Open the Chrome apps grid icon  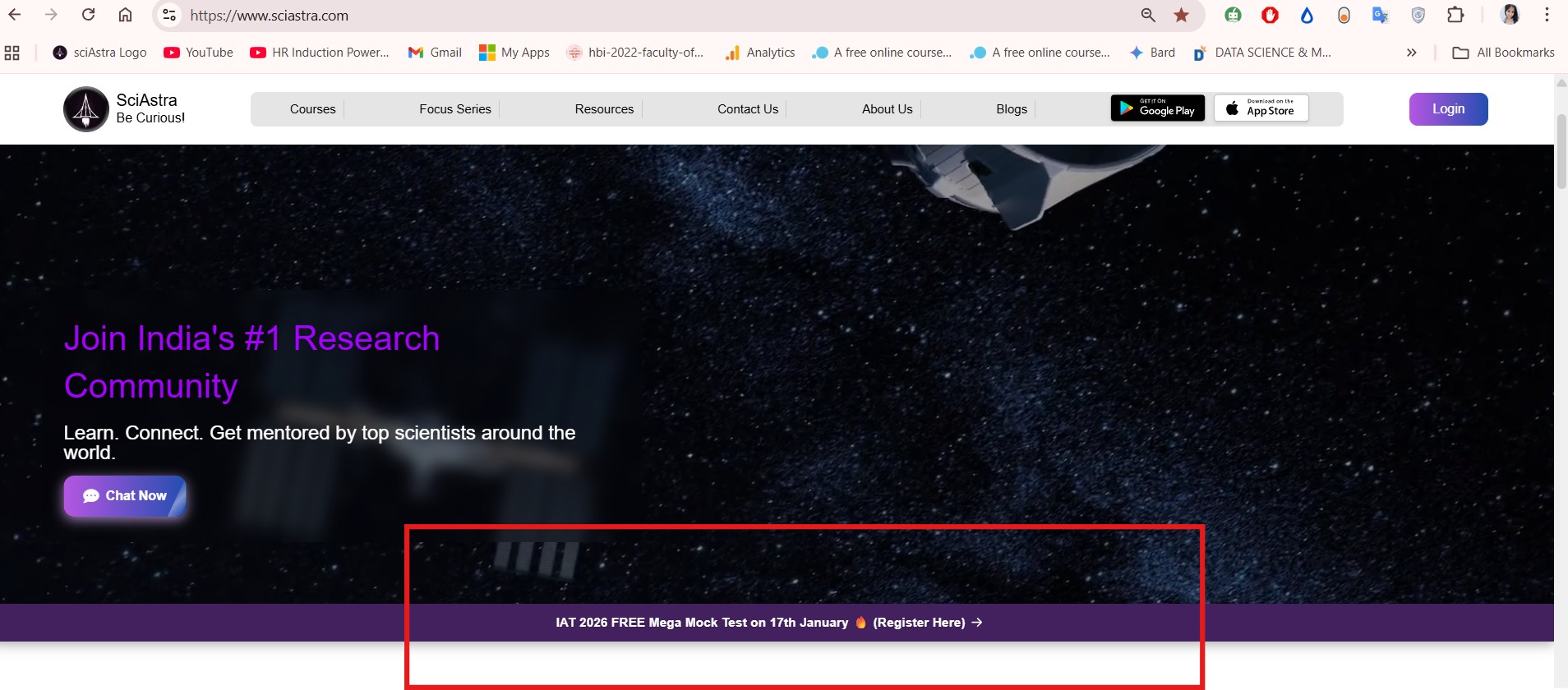point(12,53)
